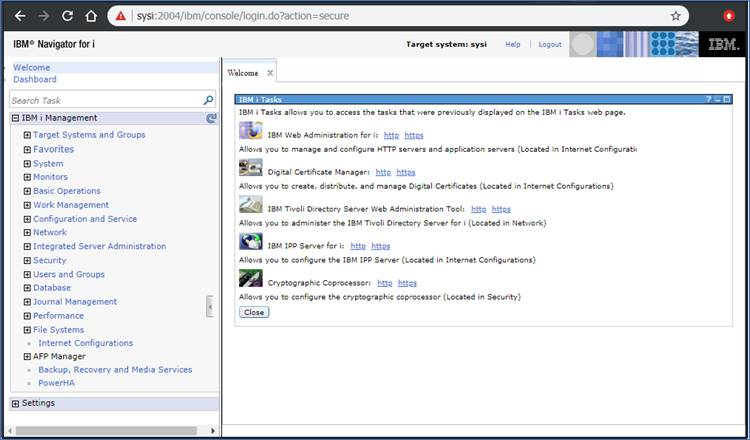
Task: Open the PowerHA item
Action: tap(56, 383)
